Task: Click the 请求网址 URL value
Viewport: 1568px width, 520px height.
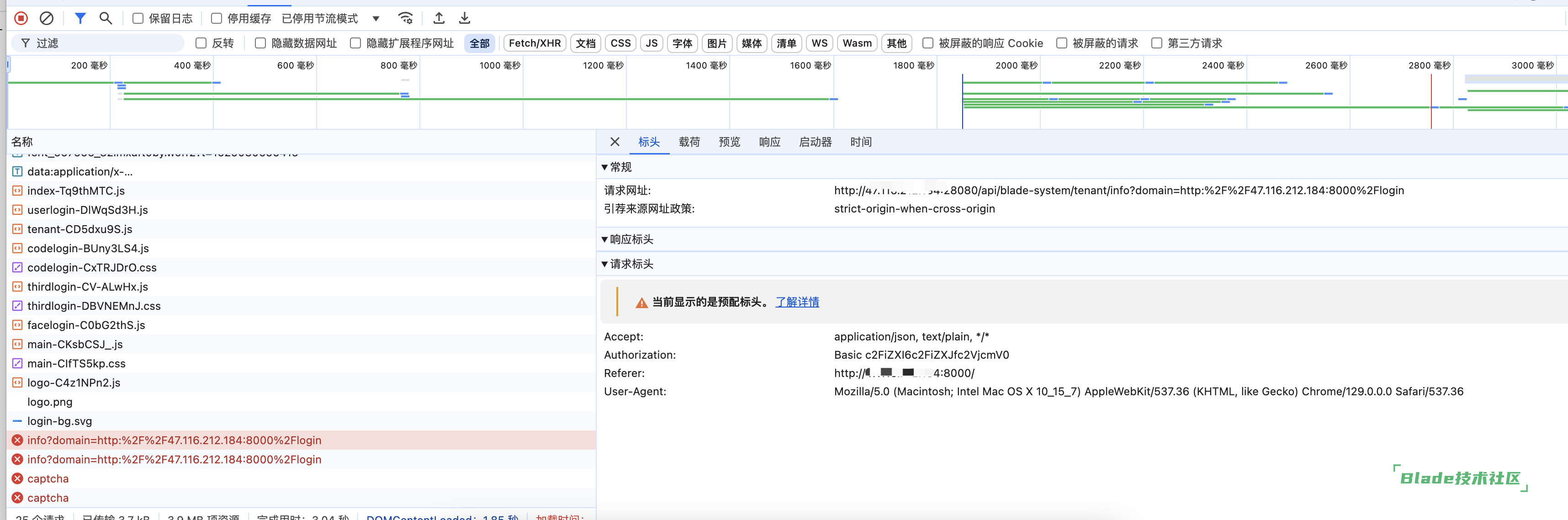Action: coord(1119,191)
